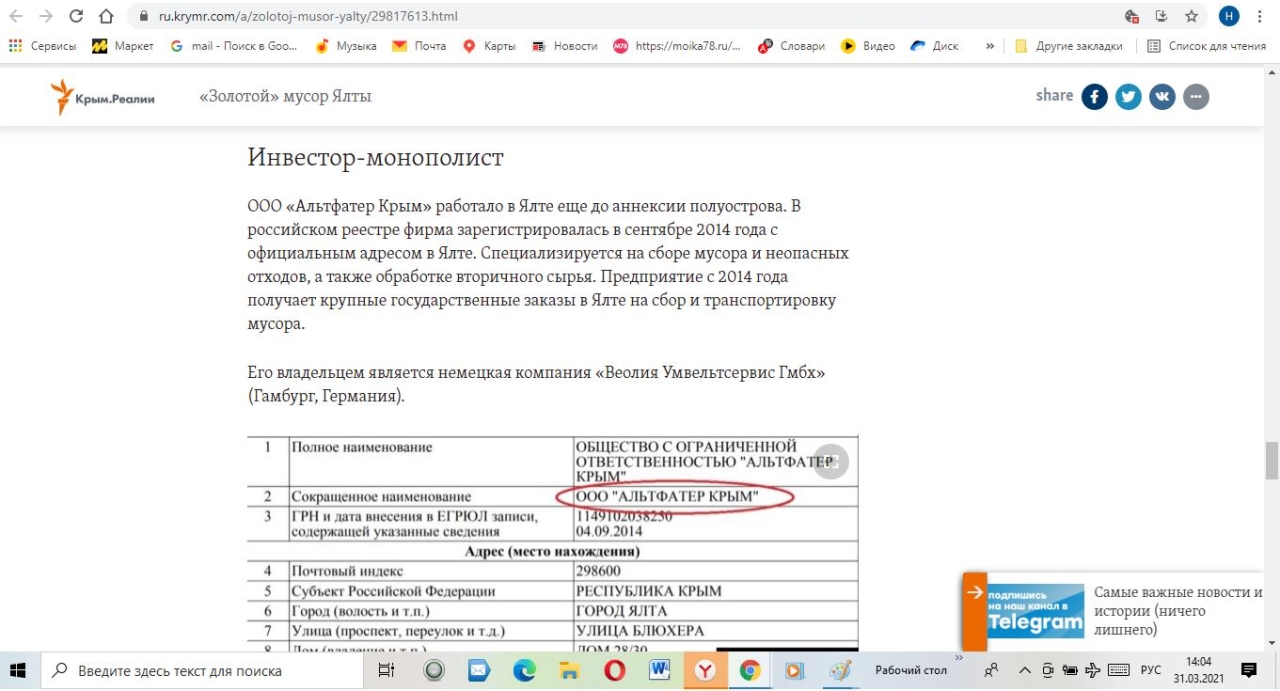The height and width of the screenshot is (691, 1280).
Task: Open the Сервисы apps bookmark
Action: (x=42, y=46)
